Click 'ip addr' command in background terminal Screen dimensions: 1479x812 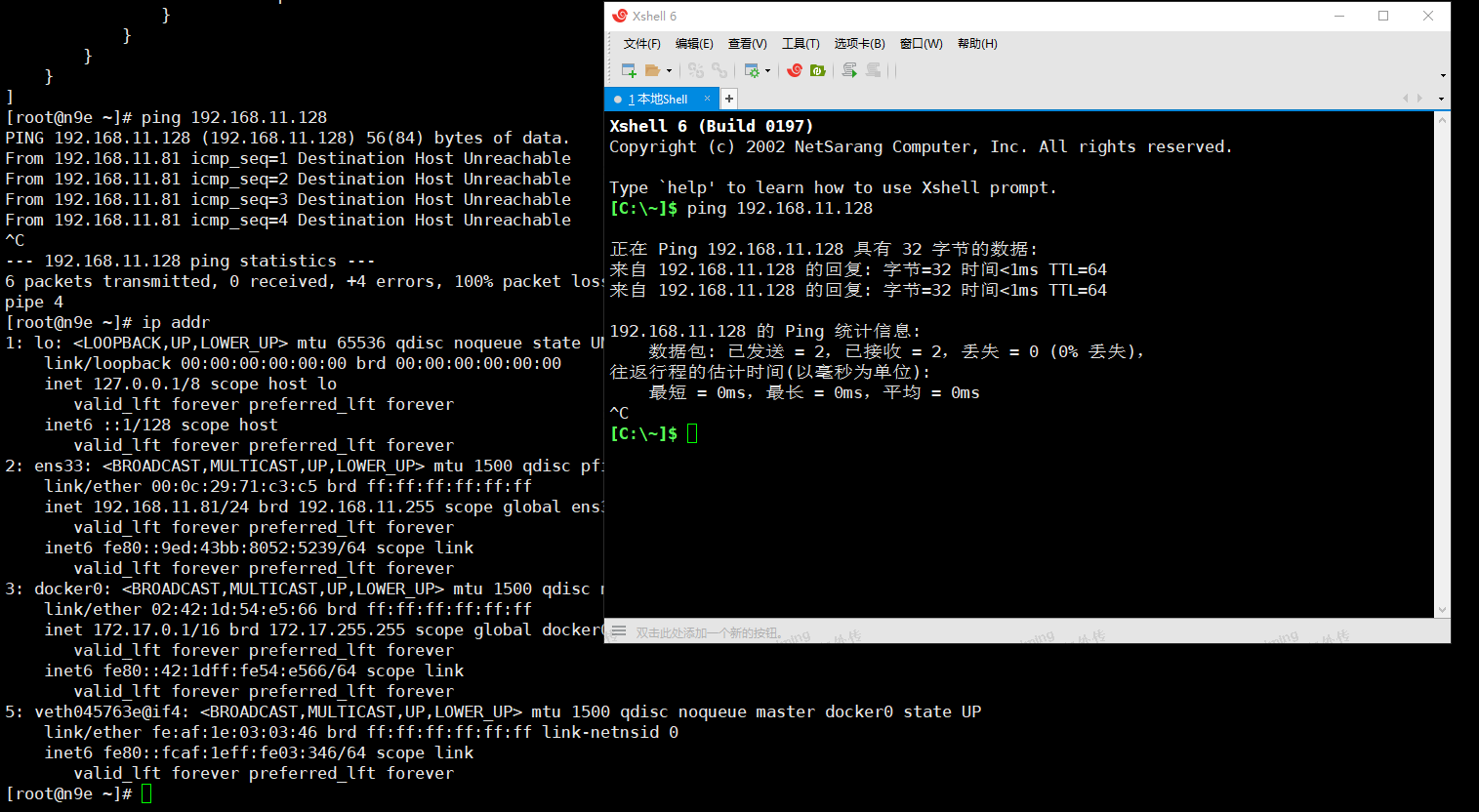click(x=176, y=322)
